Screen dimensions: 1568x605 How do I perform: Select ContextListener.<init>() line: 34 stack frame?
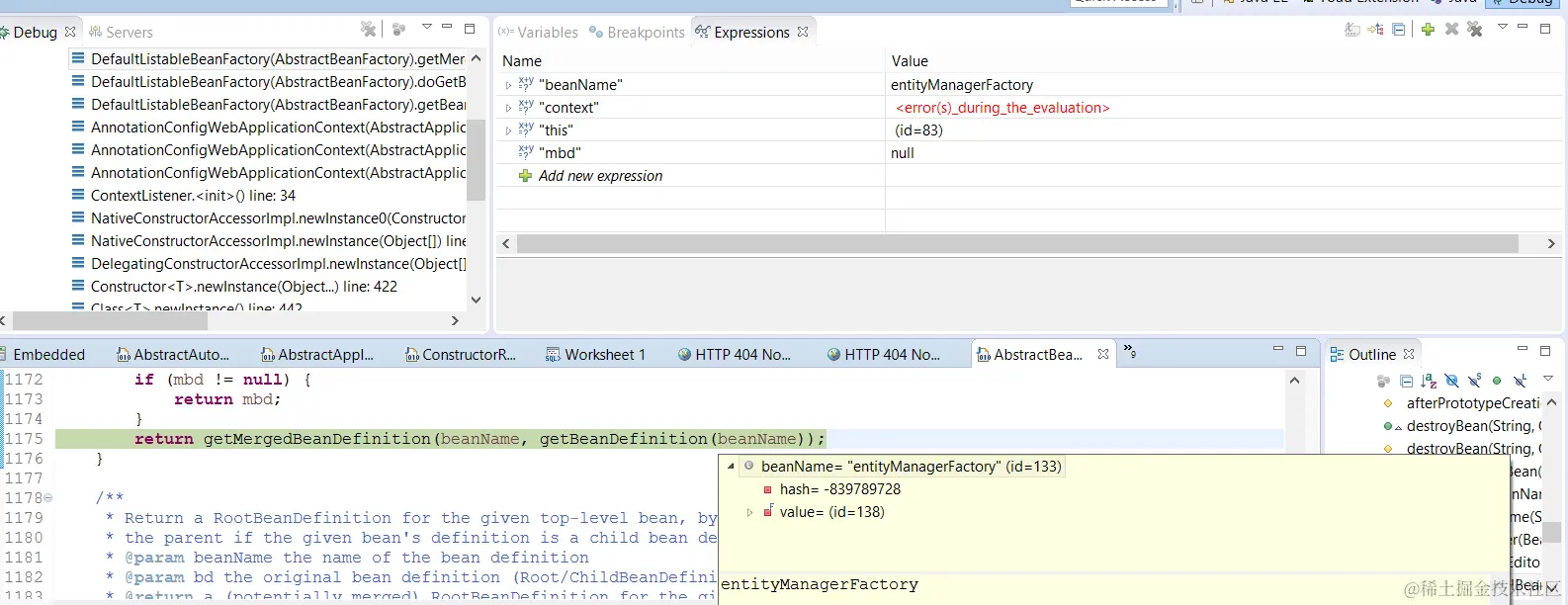coord(193,196)
